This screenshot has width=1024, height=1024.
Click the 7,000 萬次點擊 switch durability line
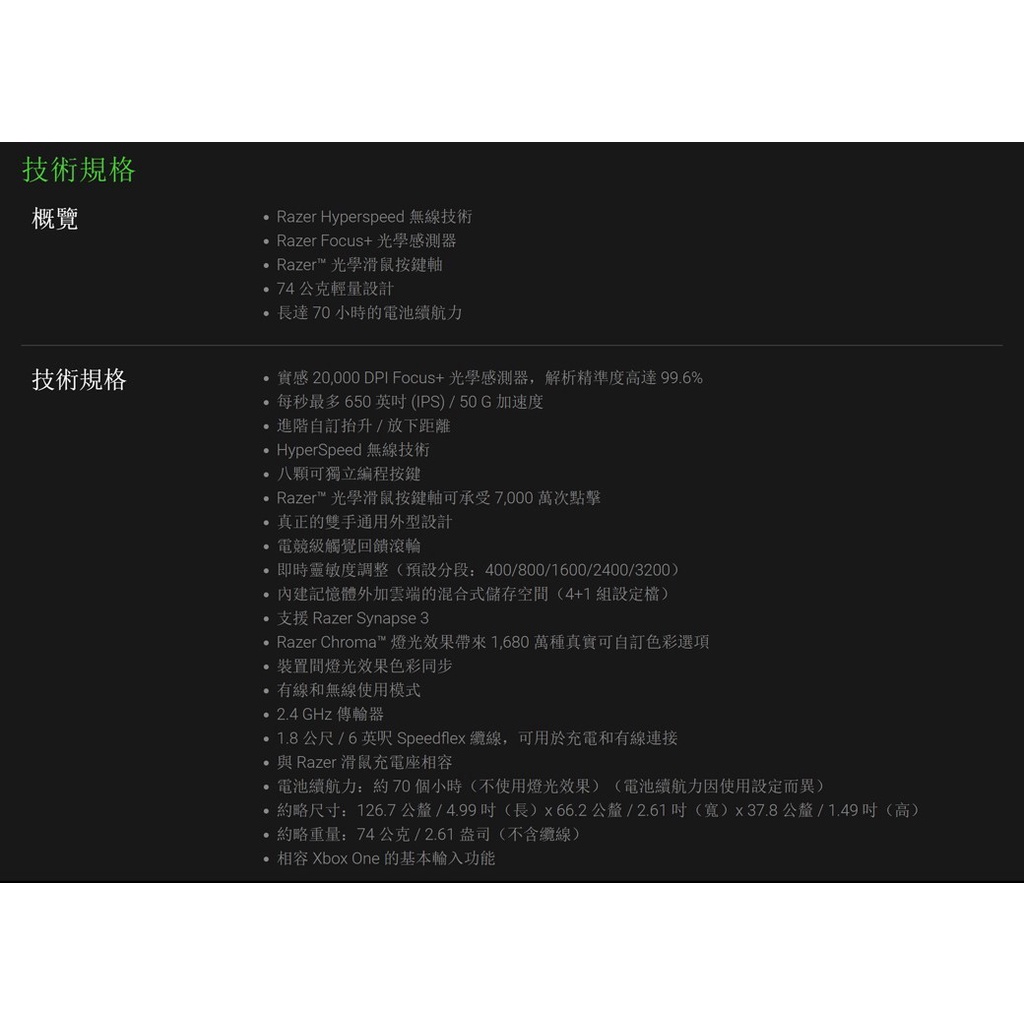[x=438, y=498]
